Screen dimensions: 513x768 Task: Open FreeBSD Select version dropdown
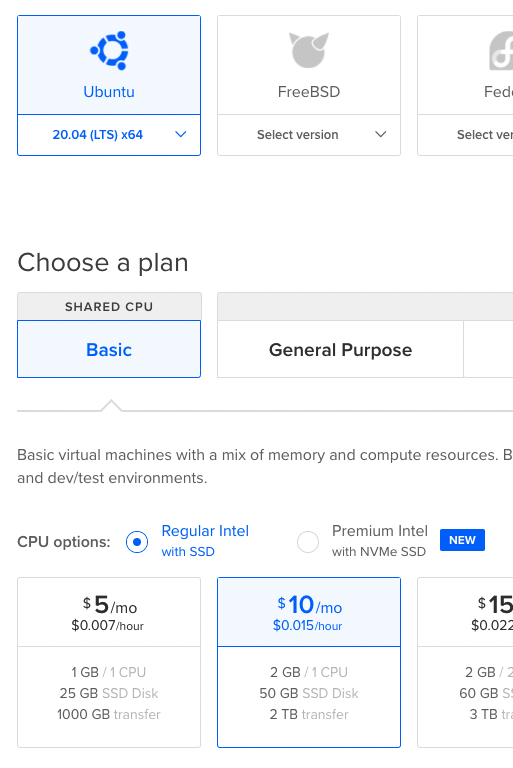(309, 135)
